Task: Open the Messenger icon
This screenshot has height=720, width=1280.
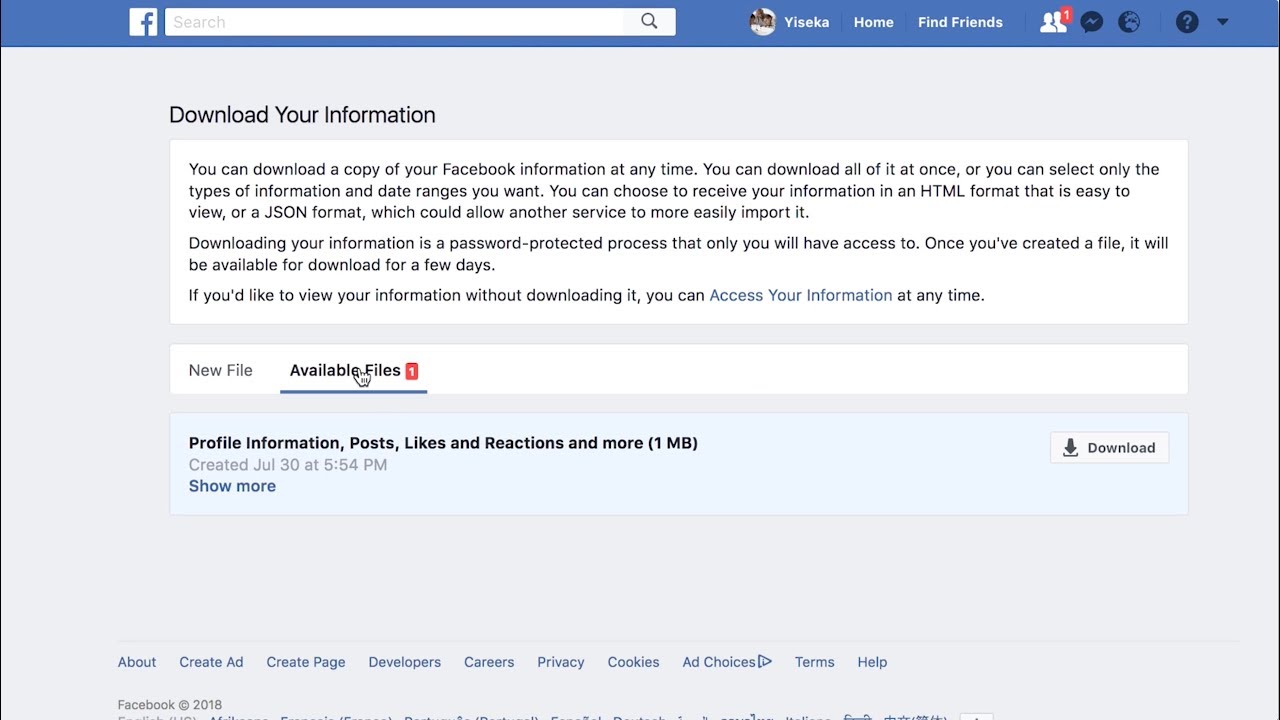Action: click(x=1092, y=22)
